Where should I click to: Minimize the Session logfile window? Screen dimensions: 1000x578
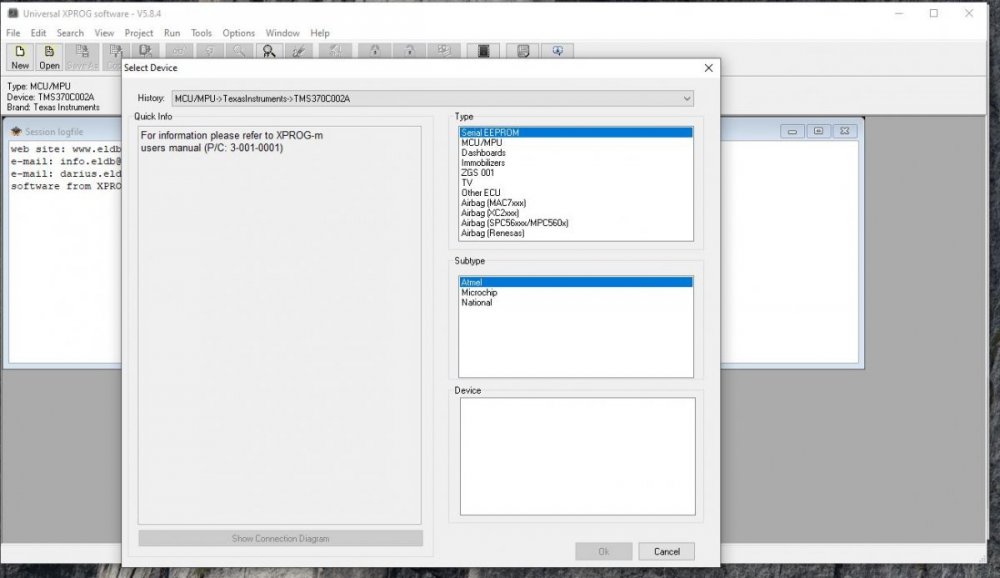pyautogui.click(x=793, y=131)
